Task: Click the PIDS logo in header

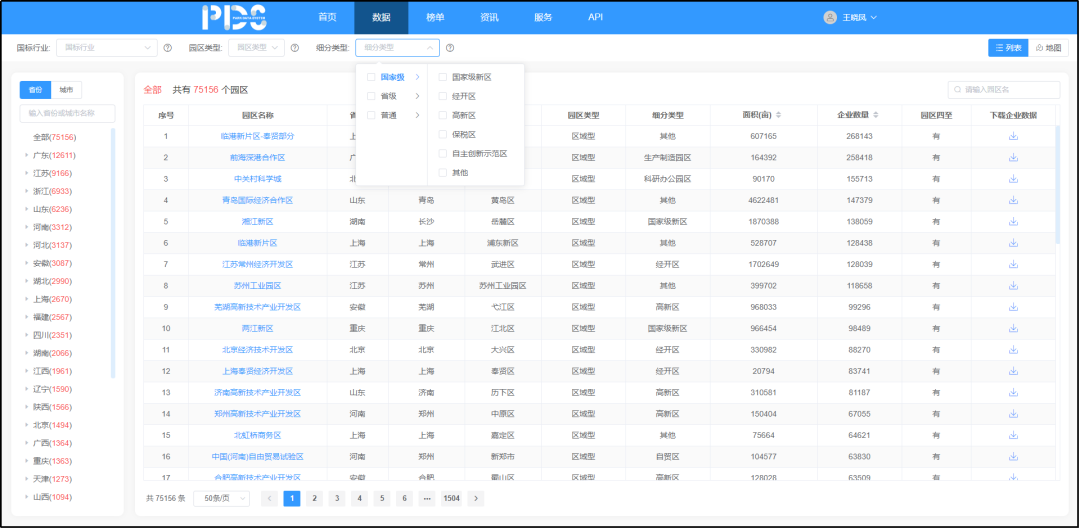Action: point(233,17)
